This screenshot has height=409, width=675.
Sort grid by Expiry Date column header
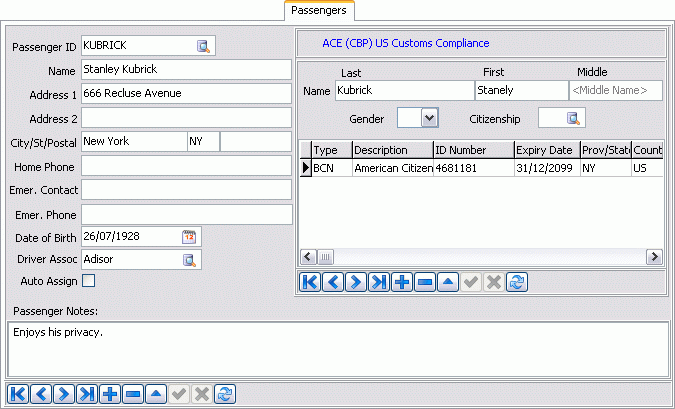click(x=545, y=150)
